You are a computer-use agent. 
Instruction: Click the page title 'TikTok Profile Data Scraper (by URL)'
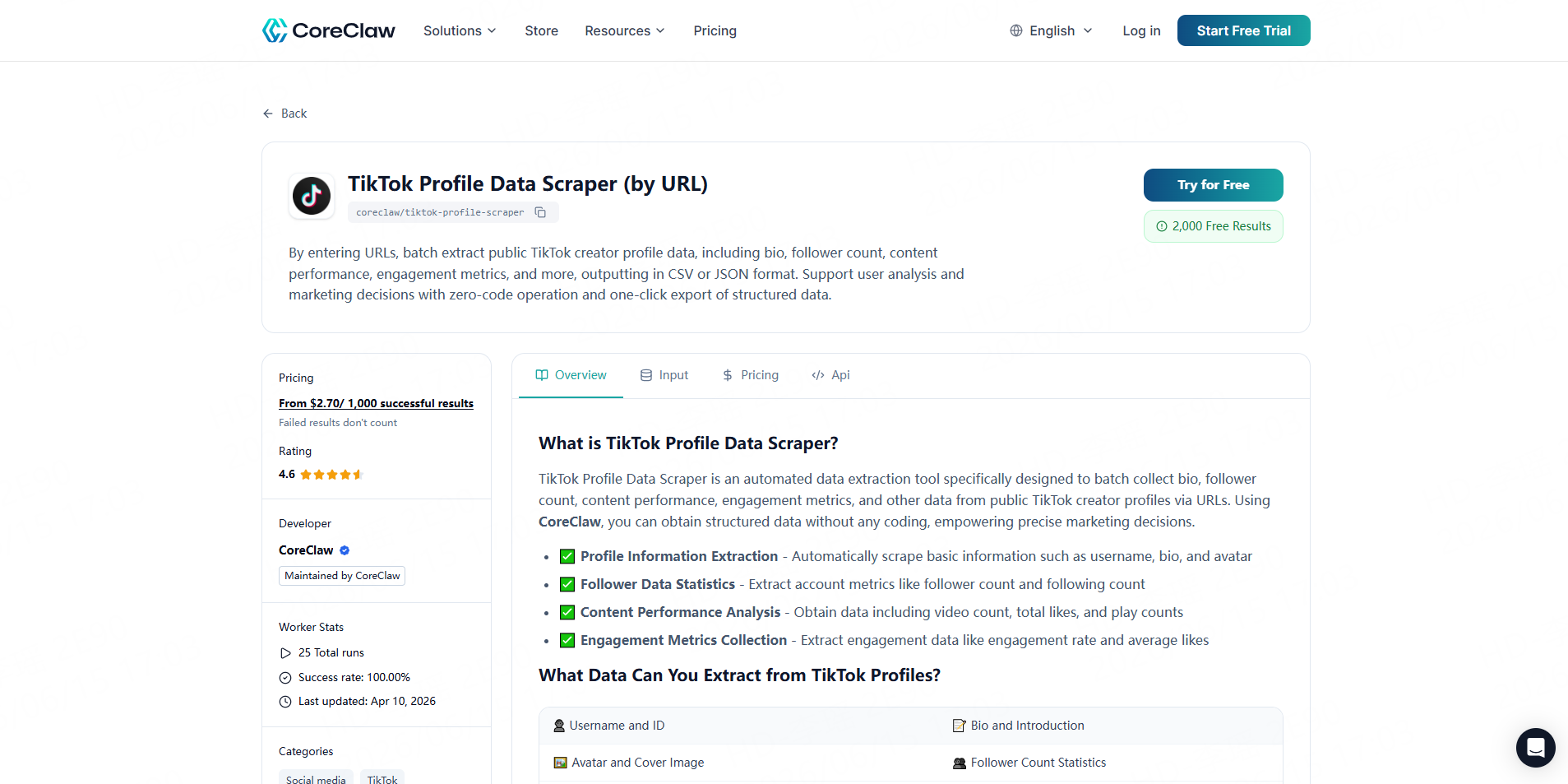click(x=528, y=183)
